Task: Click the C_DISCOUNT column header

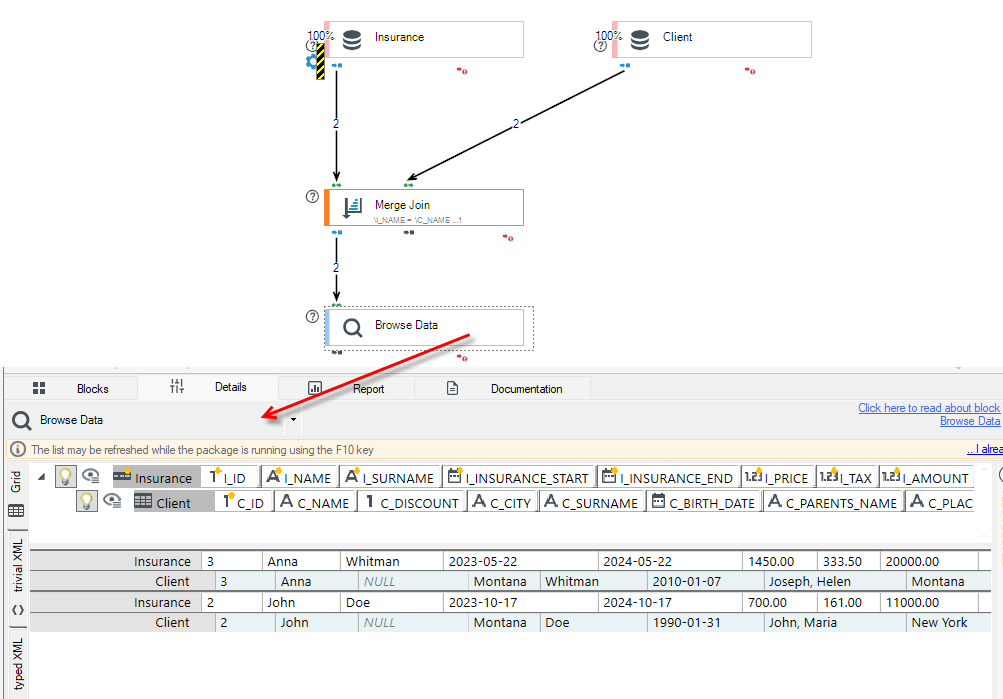Action: tap(411, 502)
